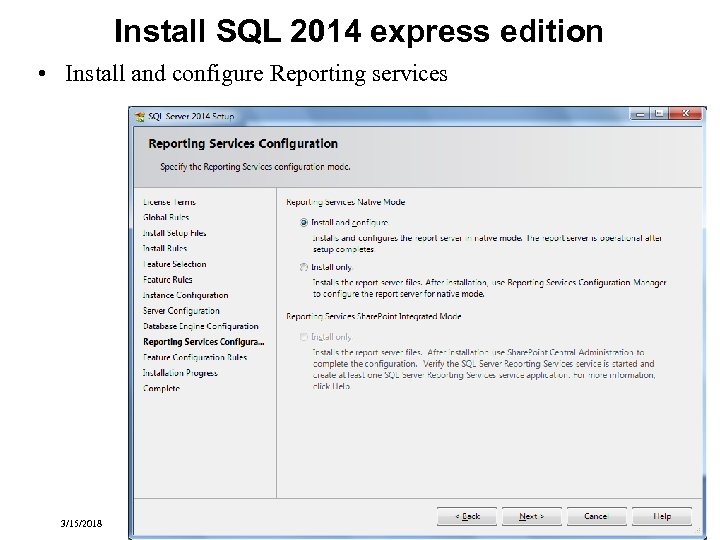
Task: Select the Feature Rules step
Action: point(168,280)
